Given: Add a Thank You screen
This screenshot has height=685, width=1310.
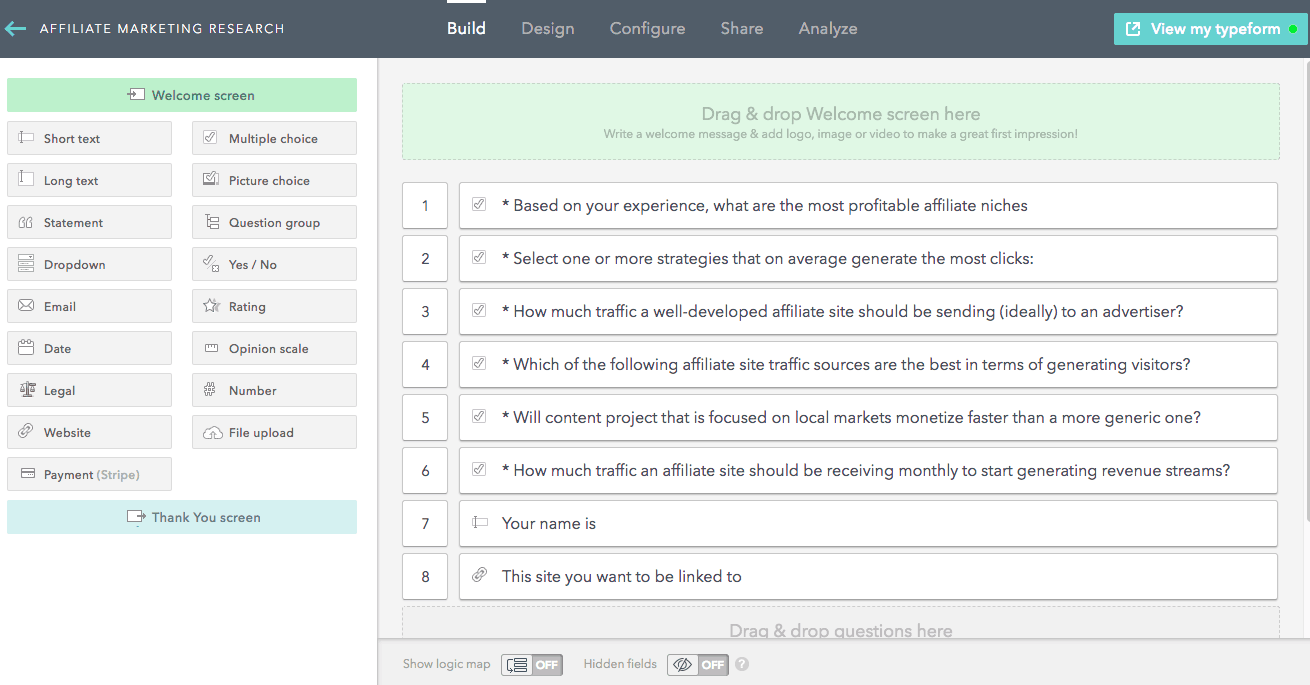Looking at the screenshot, I should tap(182, 517).
